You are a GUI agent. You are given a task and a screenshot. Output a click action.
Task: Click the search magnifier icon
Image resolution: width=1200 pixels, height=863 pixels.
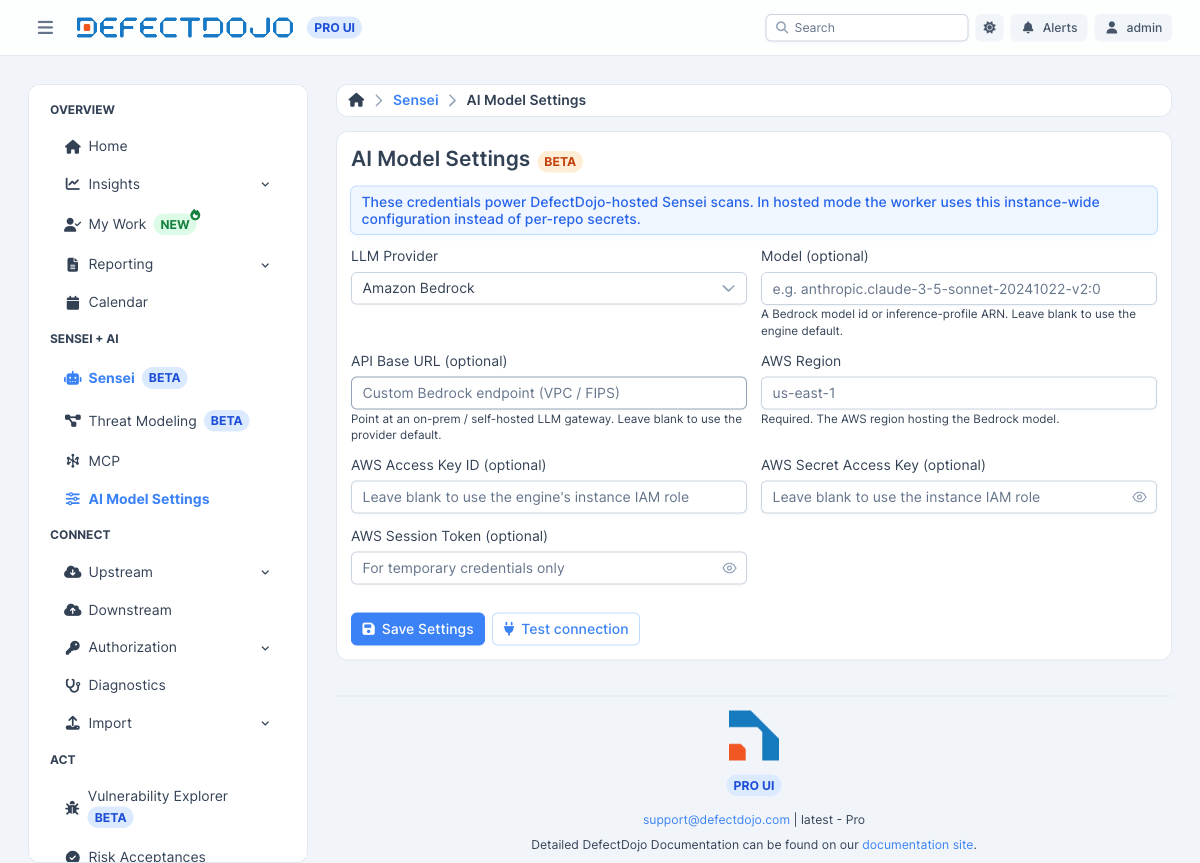point(781,28)
